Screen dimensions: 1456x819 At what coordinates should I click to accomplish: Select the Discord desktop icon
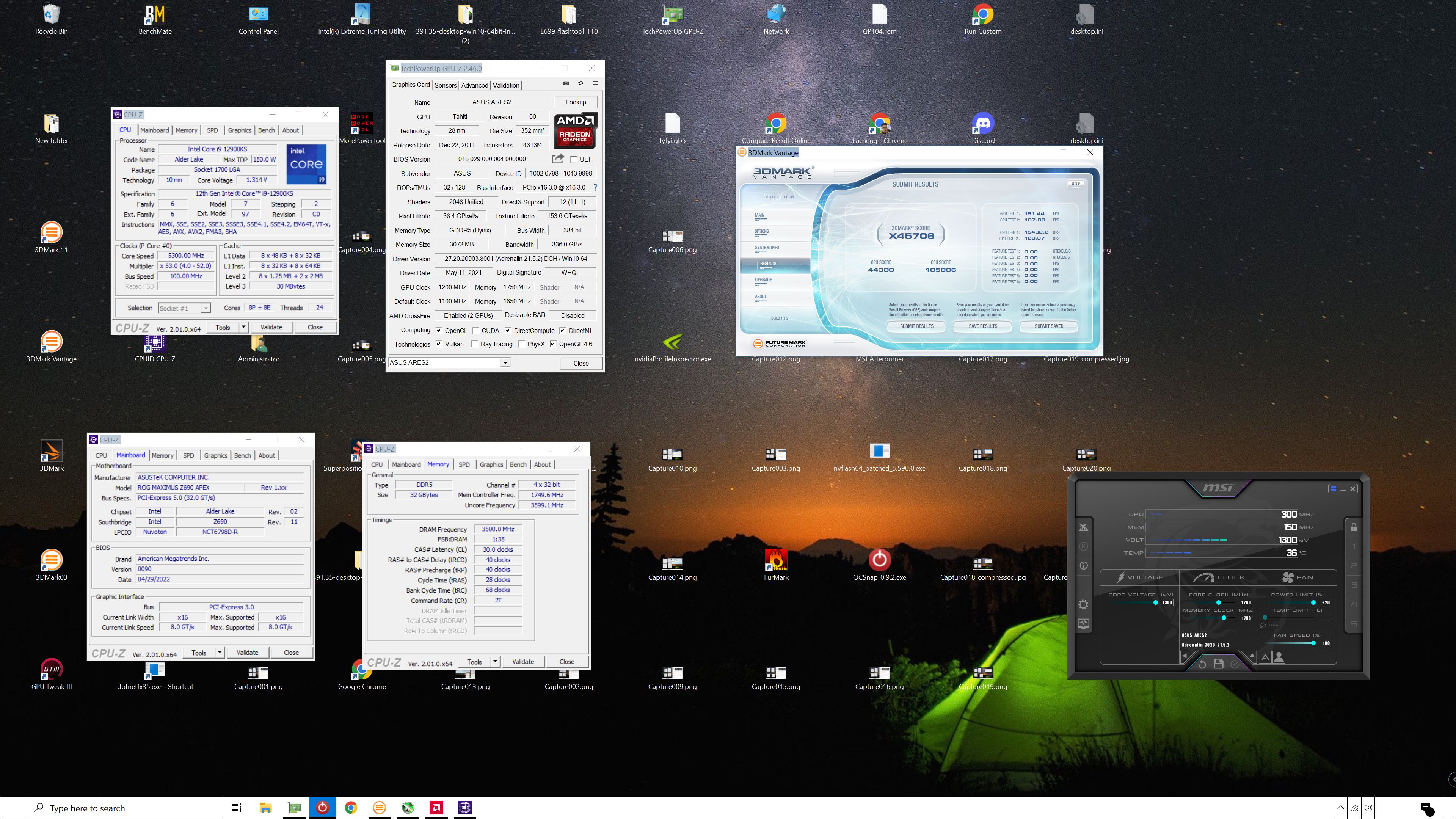coord(983,128)
